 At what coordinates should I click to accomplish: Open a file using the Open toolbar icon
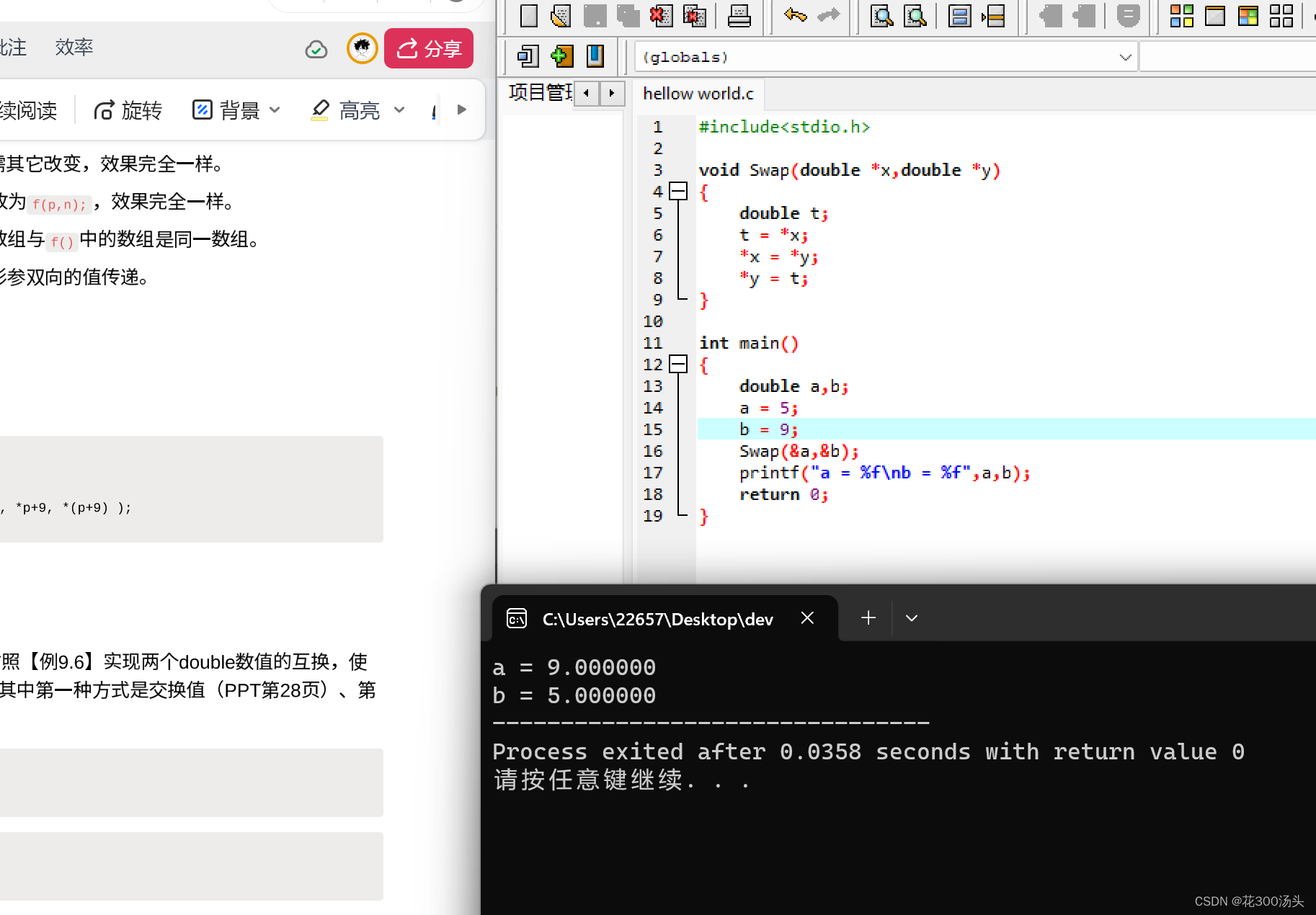point(560,16)
